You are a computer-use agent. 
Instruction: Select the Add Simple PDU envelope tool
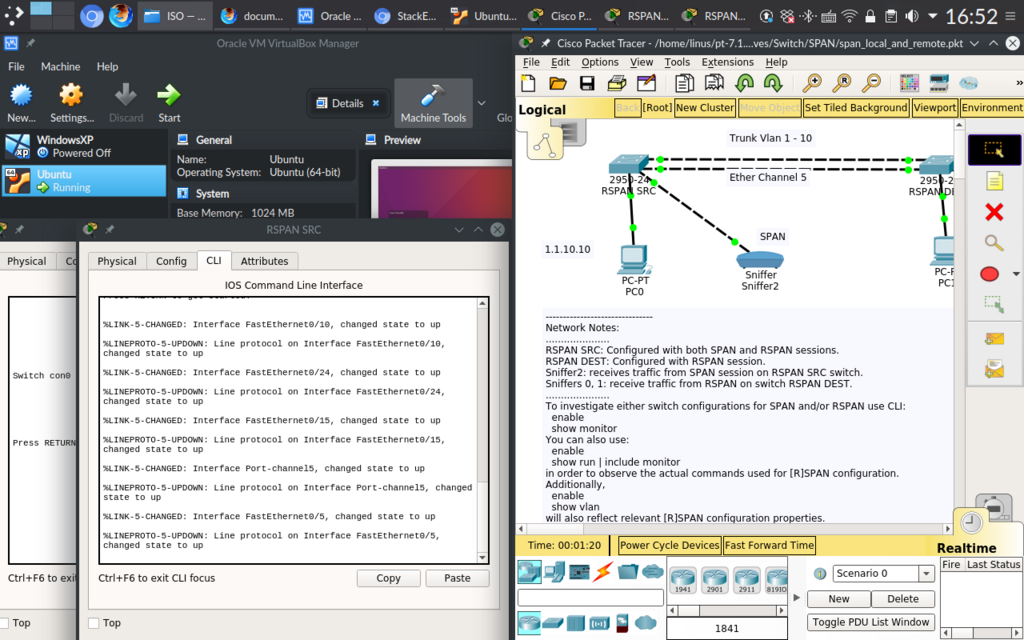pyautogui.click(x=994, y=338)
